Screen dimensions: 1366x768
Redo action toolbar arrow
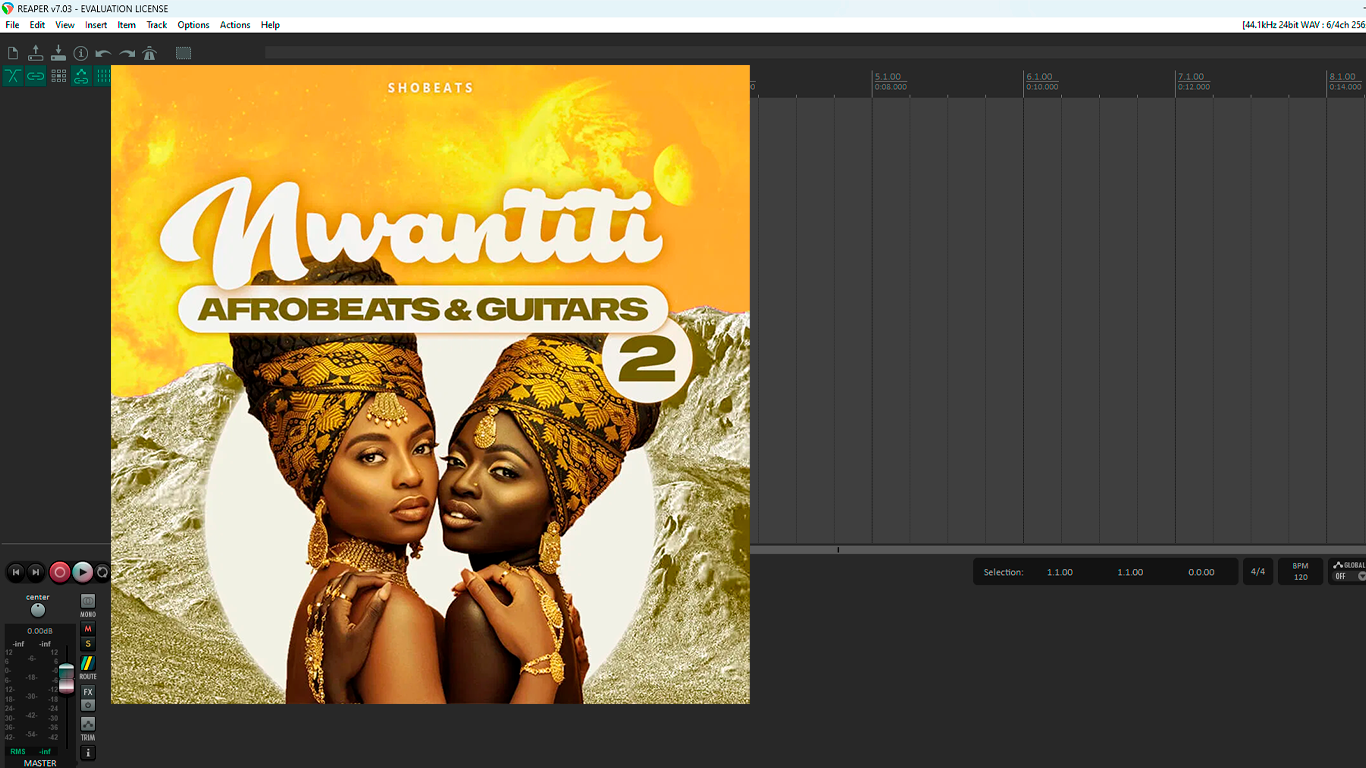(127, 53)
